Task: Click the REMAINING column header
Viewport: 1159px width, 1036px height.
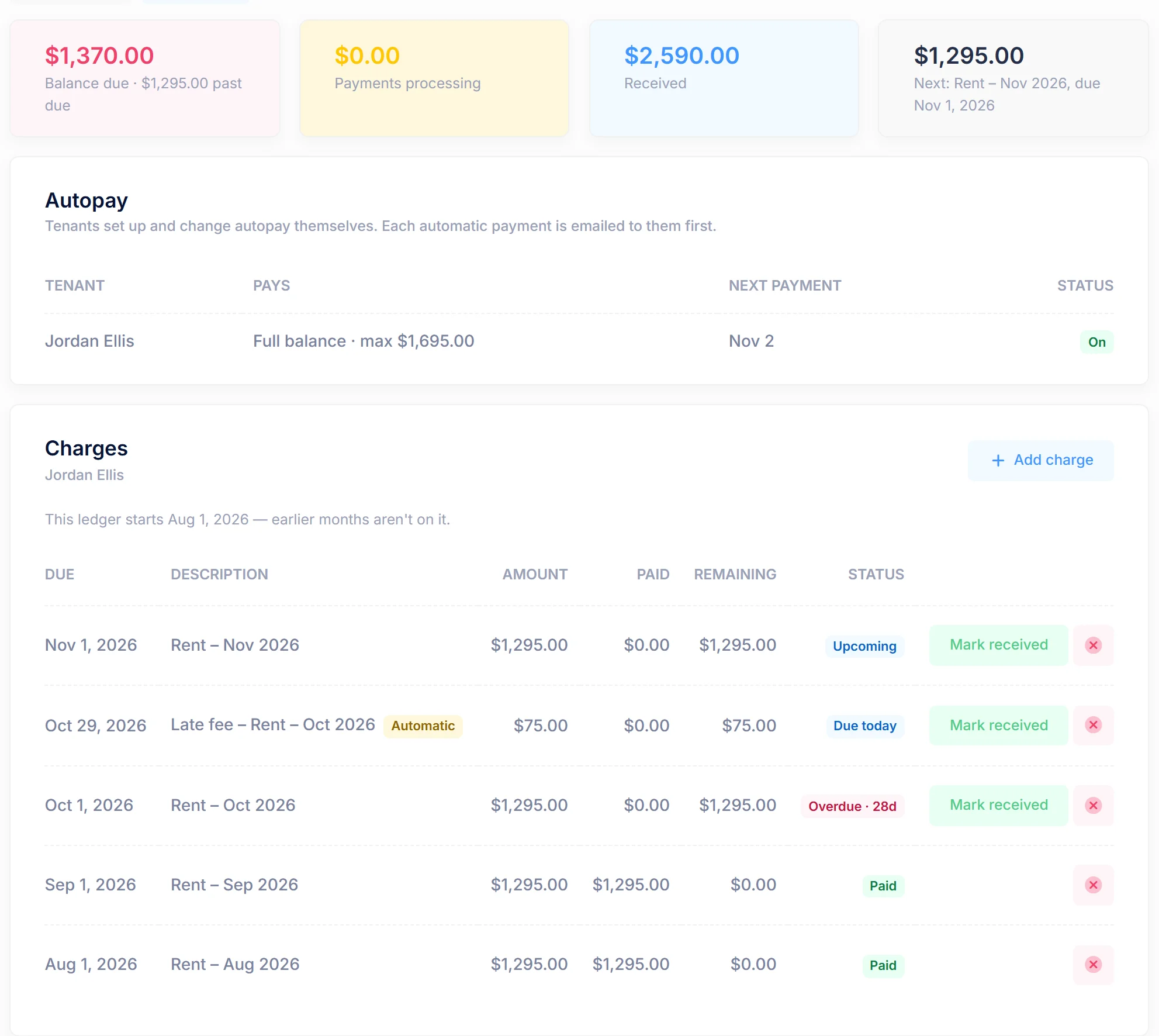Action: point(735,574)
